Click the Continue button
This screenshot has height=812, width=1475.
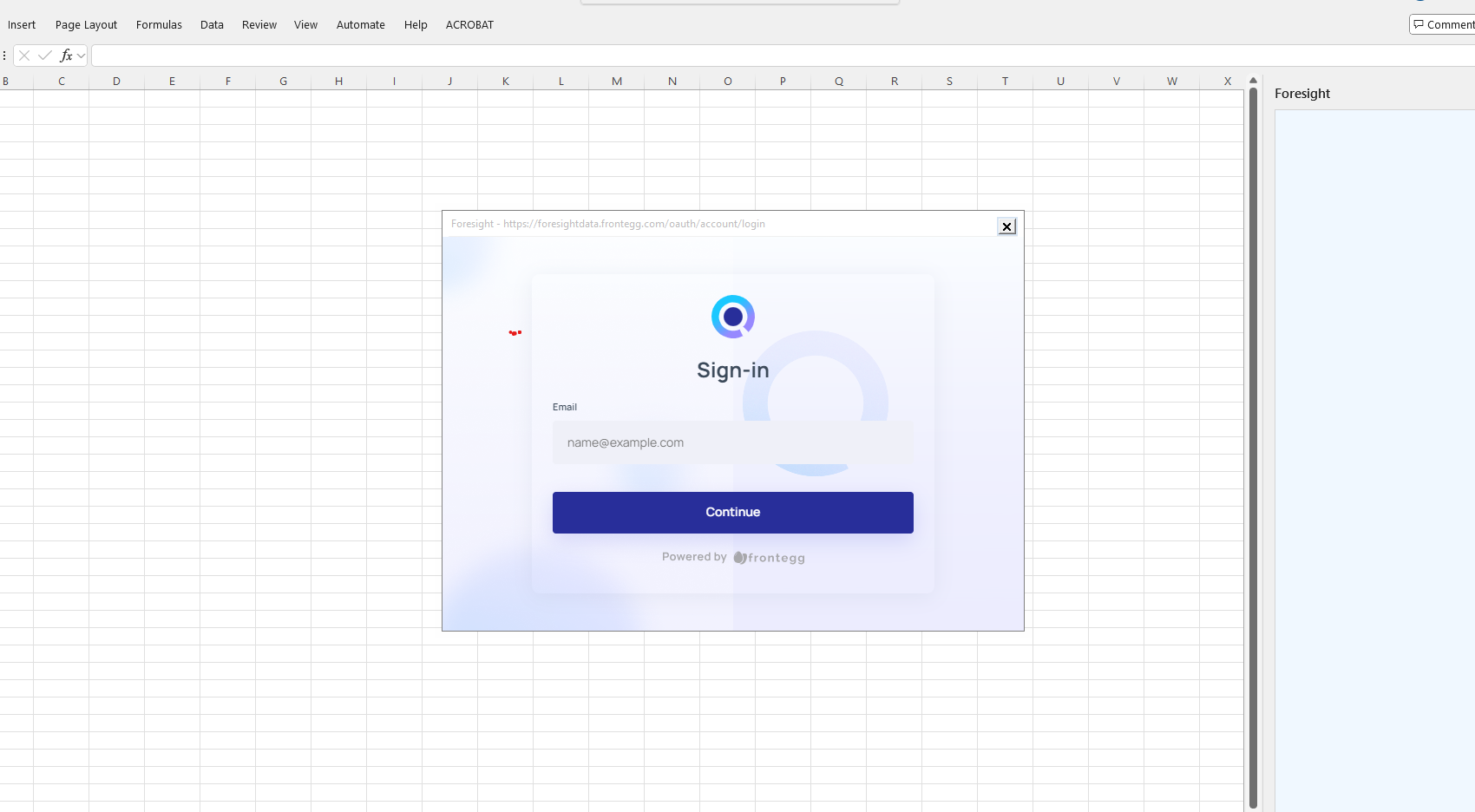pyautogui.click(x=733, y=513)
